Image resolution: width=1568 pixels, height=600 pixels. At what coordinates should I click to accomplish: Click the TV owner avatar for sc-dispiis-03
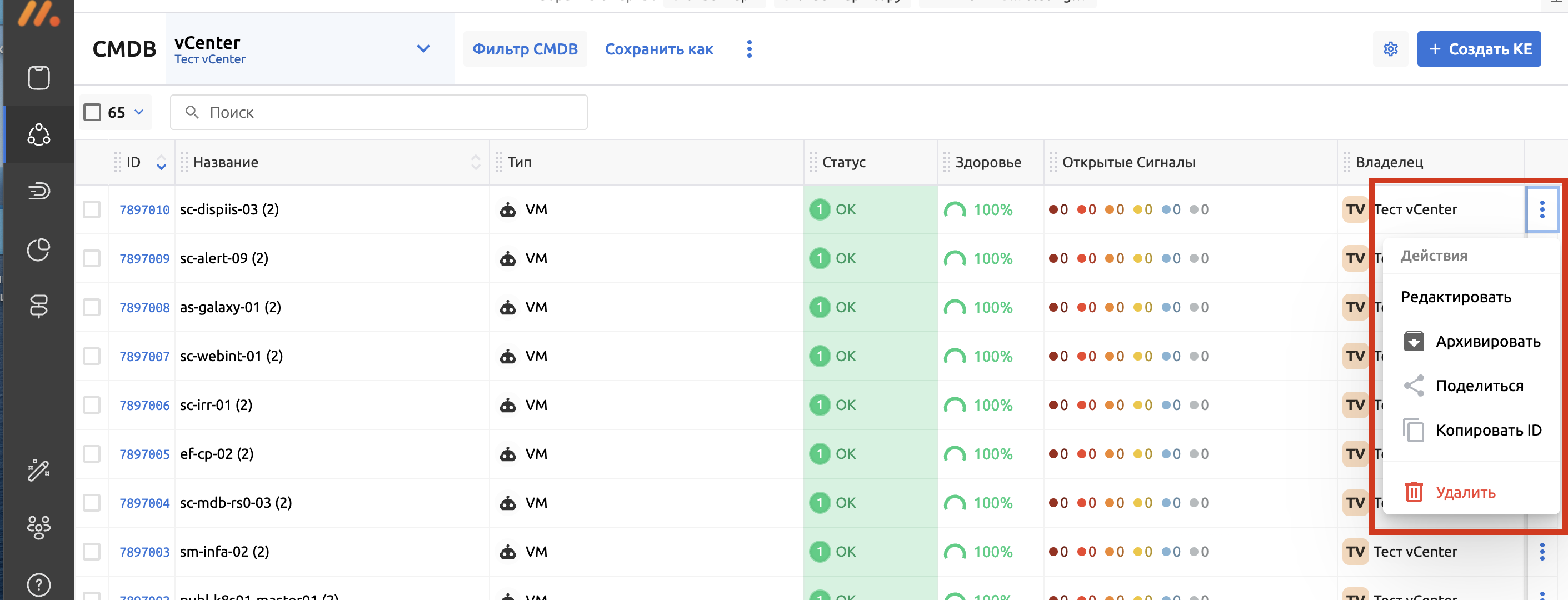[x=1355, y=209]
